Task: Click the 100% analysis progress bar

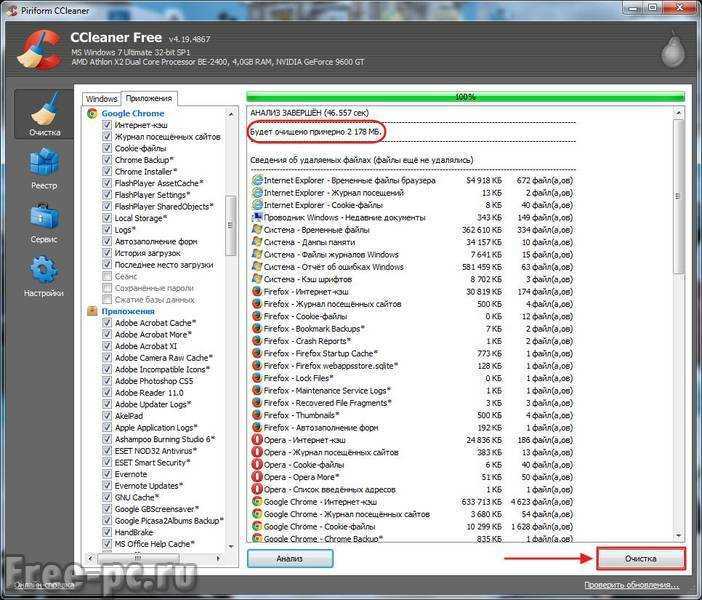Action: pos(465,97)
